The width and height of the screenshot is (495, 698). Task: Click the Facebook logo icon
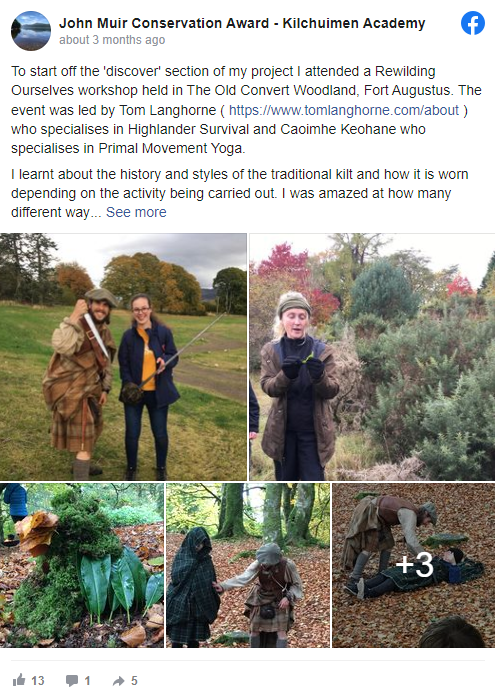pos(473,23)
